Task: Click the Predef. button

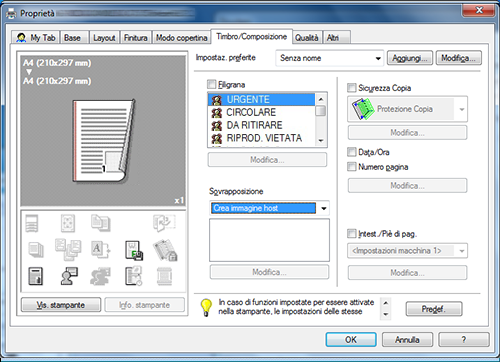Action: 434,309
